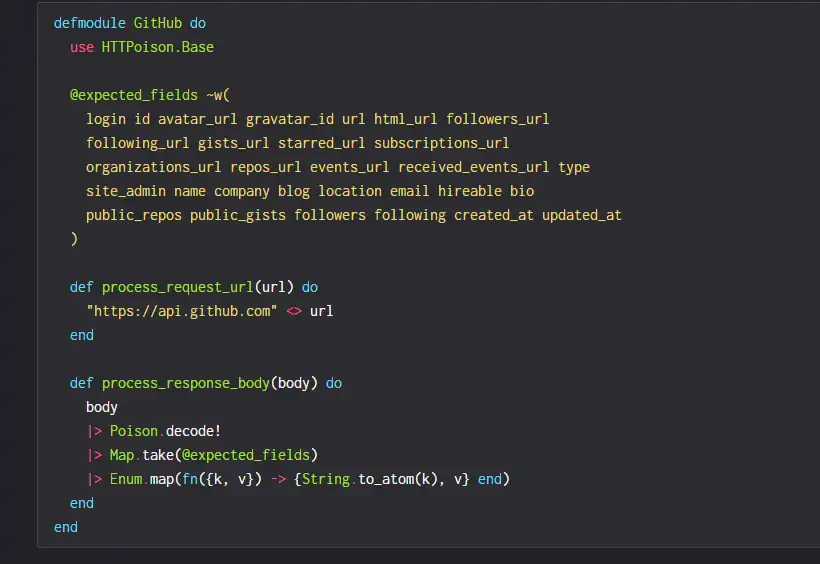
Task: Click the 'hireable' field word
Action: (470, 191)
